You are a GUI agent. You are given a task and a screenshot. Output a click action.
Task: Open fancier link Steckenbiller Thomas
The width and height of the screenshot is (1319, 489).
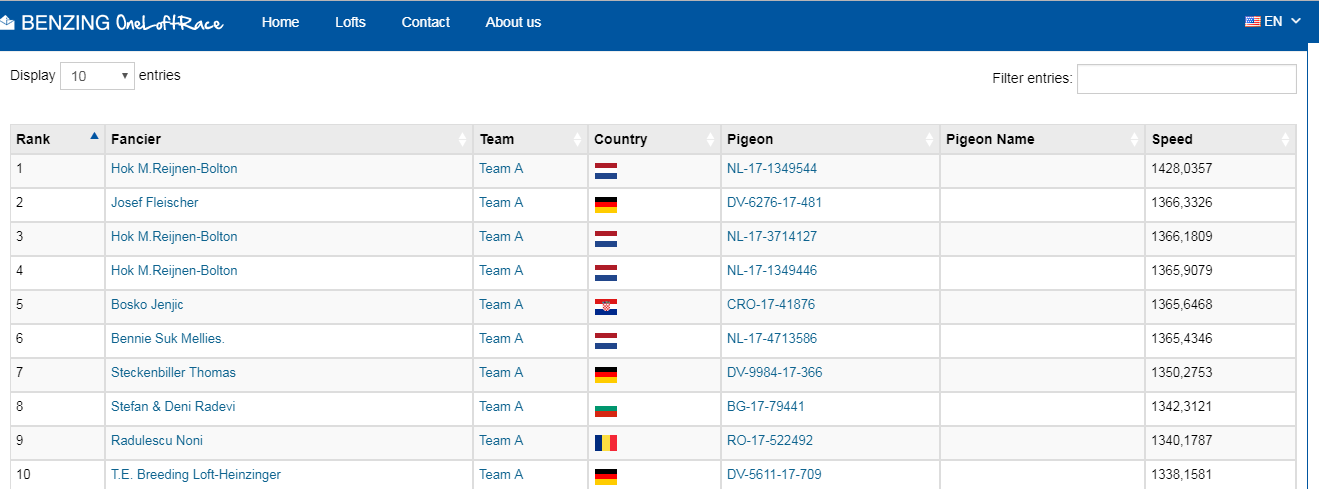point(173,372)
